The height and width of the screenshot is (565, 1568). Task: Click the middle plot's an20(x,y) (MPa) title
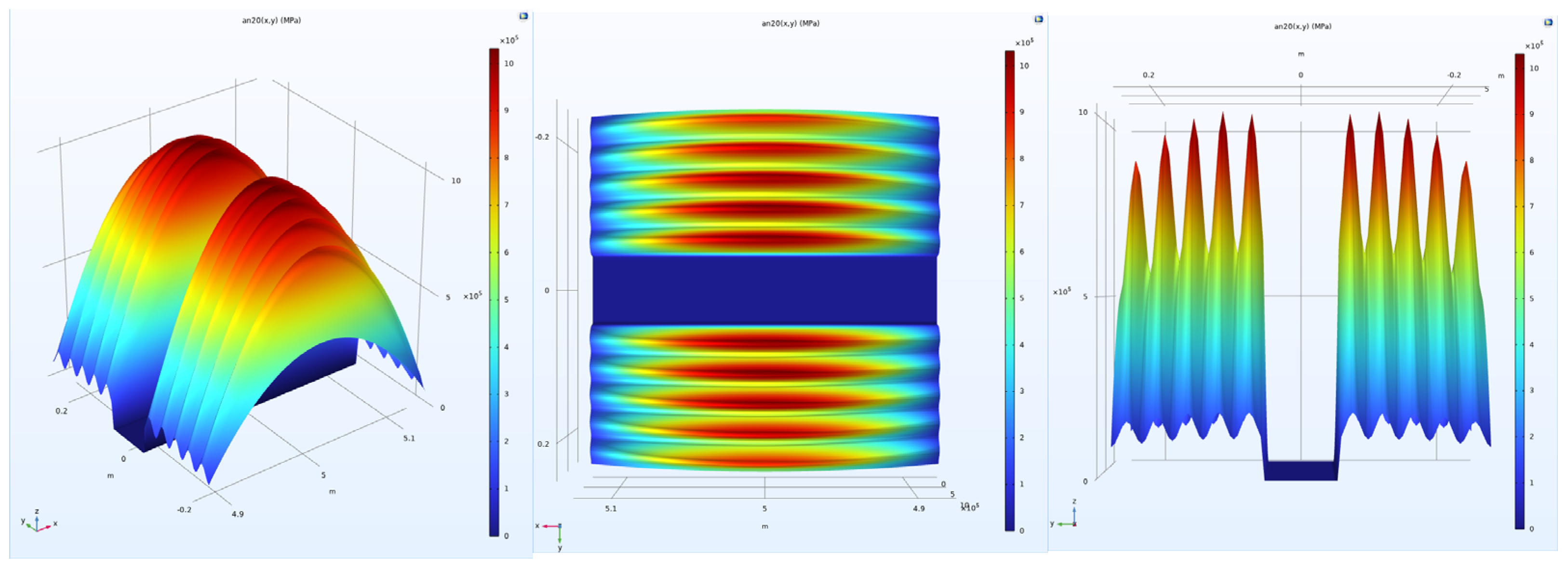790,24
